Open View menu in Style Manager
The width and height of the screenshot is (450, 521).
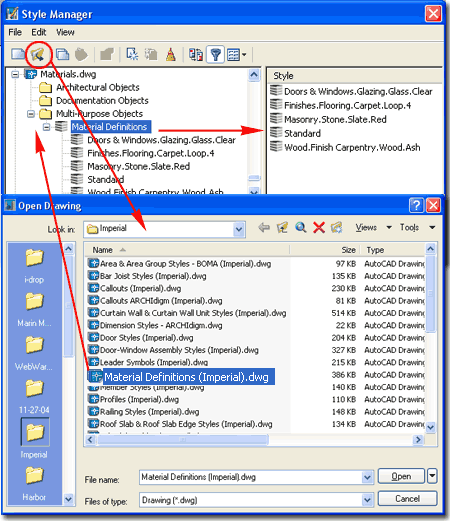pyautogui.click(x=65, y=32)
